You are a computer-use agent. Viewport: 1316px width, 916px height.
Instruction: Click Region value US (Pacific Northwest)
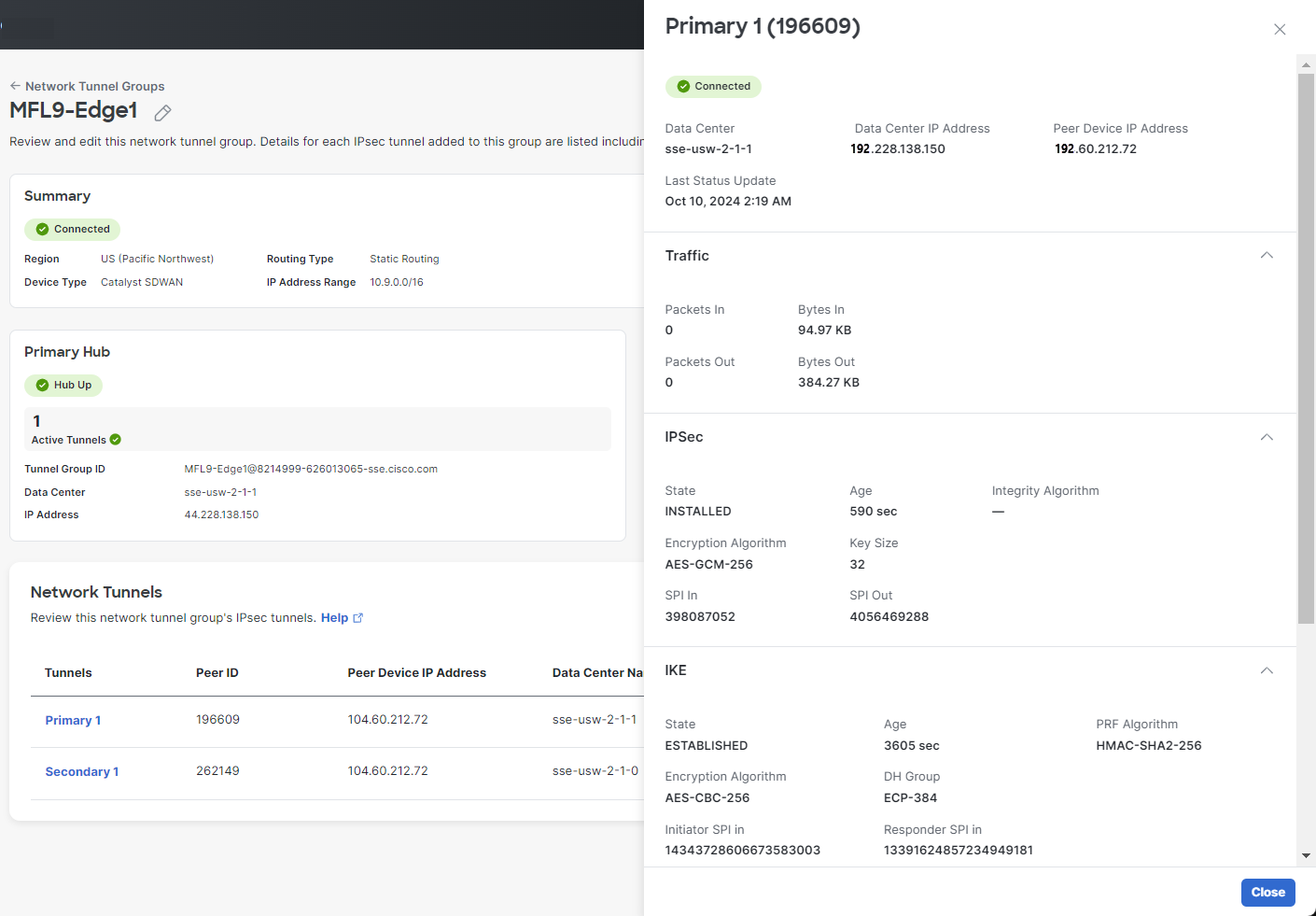pyautogui.click(x=157, y=259)
